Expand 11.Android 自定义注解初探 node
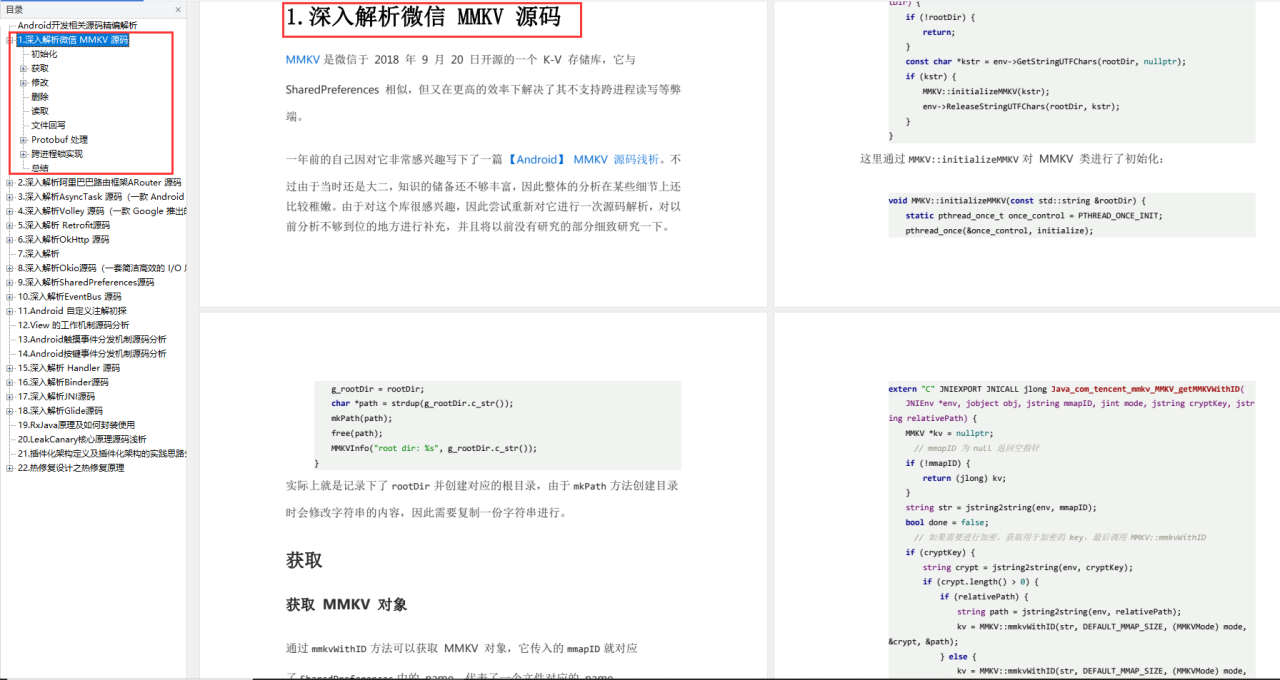The height and width of the screenshot is (680, 1280). point(10,311)
